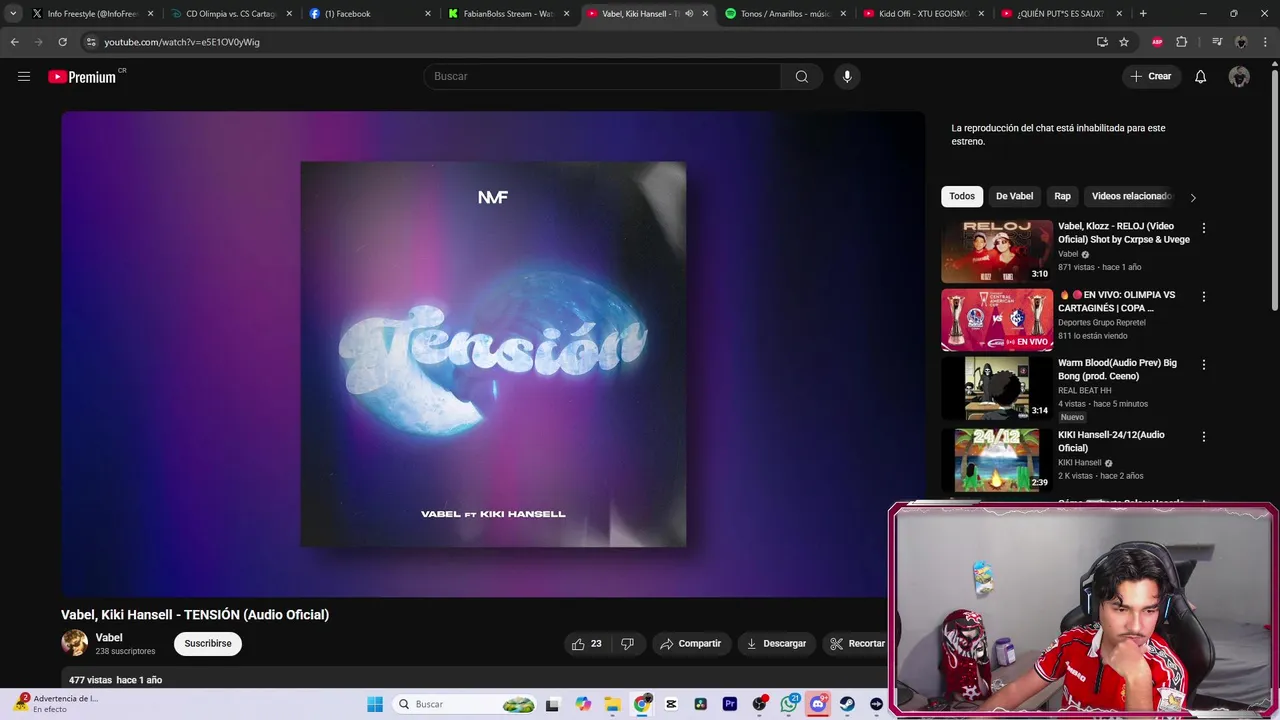Open Chrome profile avatar in toolbar
The width and height of the screenshot is (1280, 720).
(1241, 42)
